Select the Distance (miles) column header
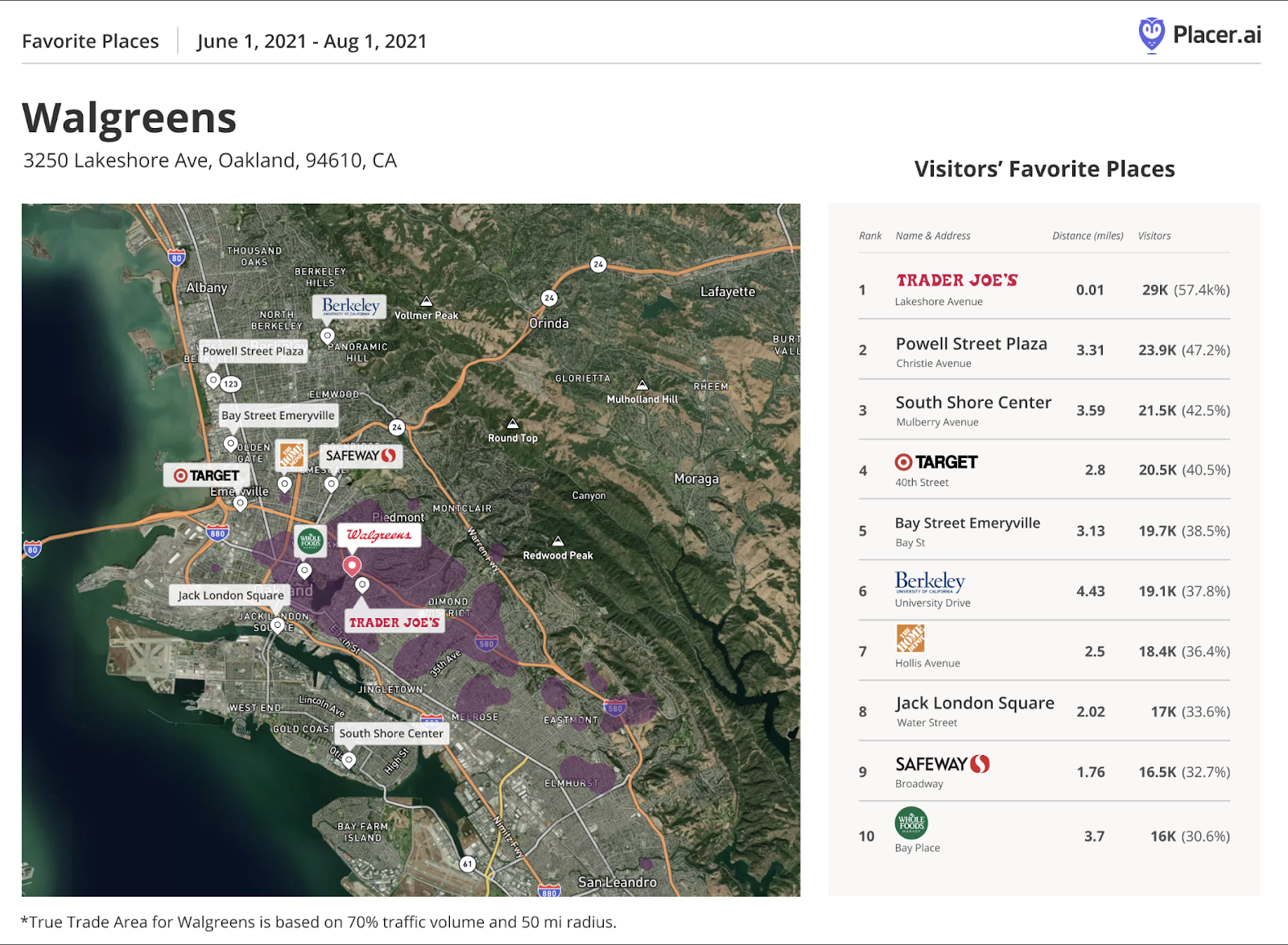Screen dimensions: 1288x945 coord(1087,236)
